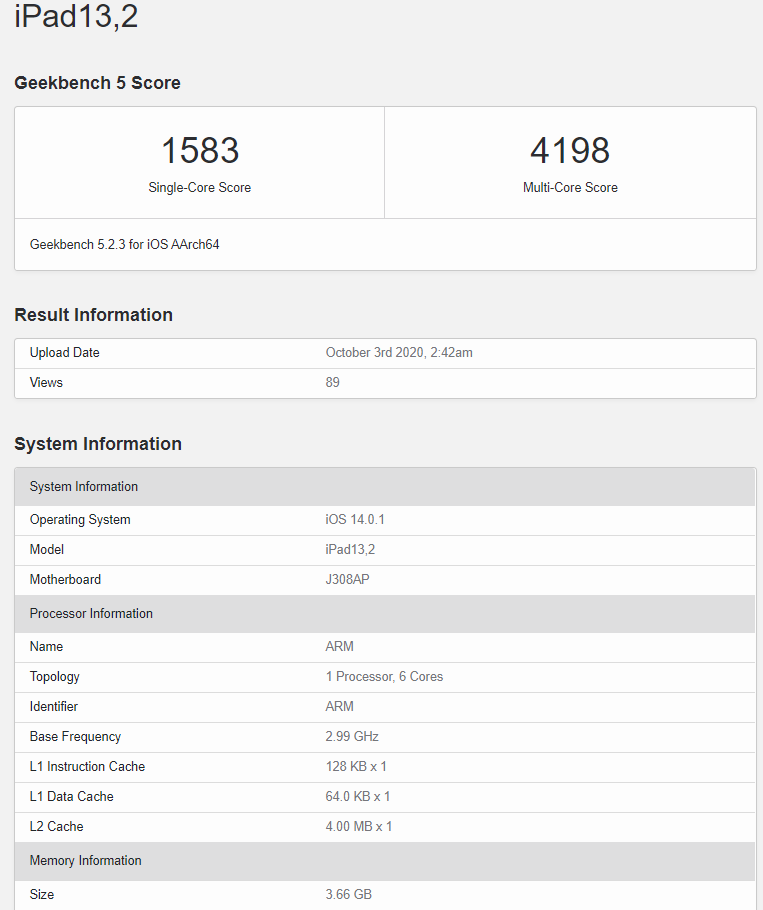Click the 128 KB x 1 value

(x=356, y=767)
